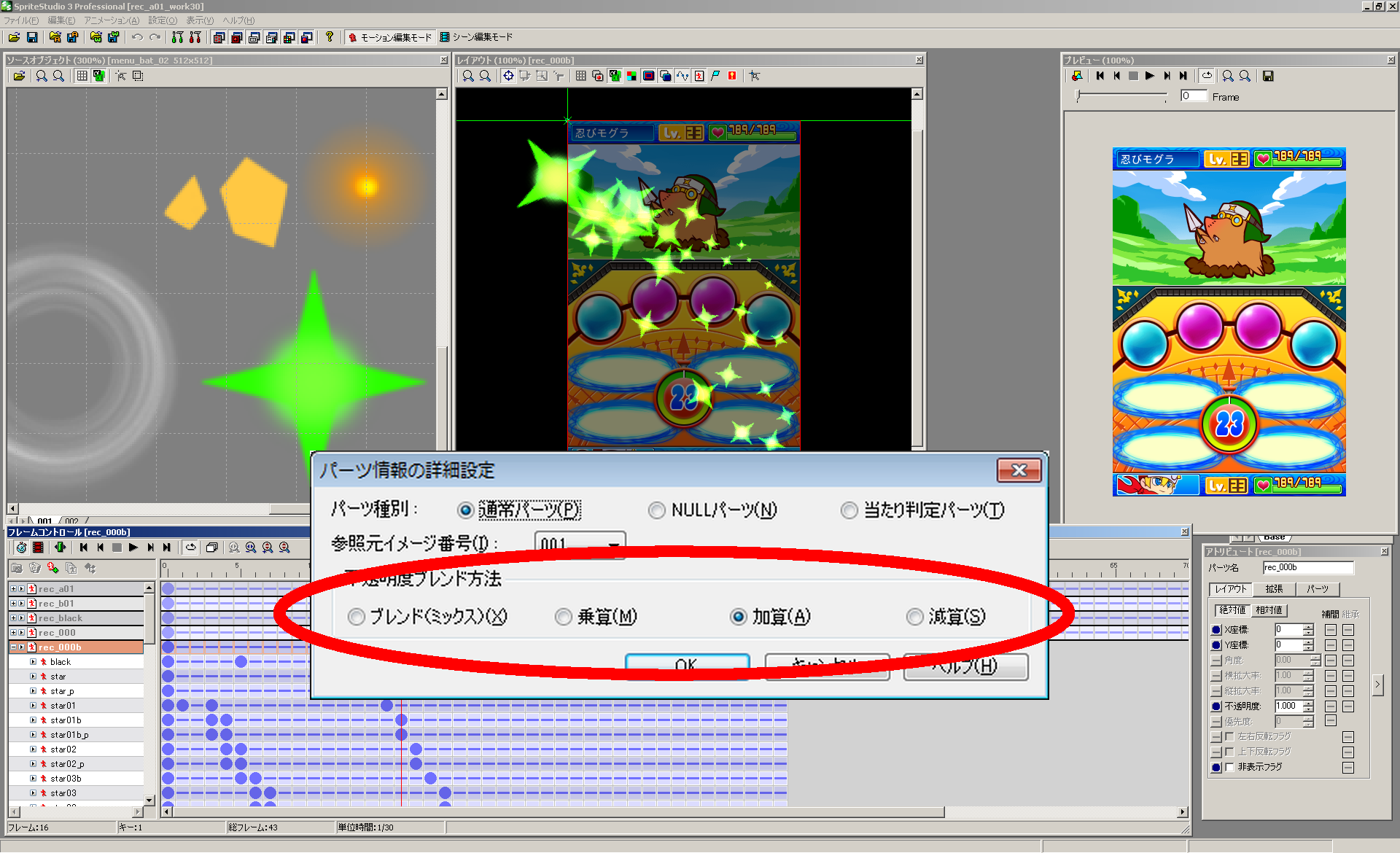
Task: Click the パーツ名 text field
Action: point(1308,568)
